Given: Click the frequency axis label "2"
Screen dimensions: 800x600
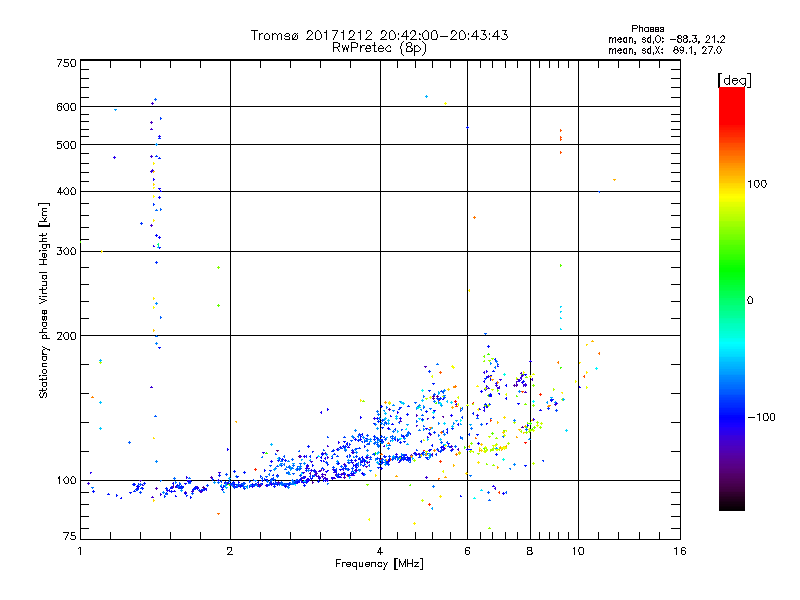Looking at the screenshot, I should (x=230, y=551).
